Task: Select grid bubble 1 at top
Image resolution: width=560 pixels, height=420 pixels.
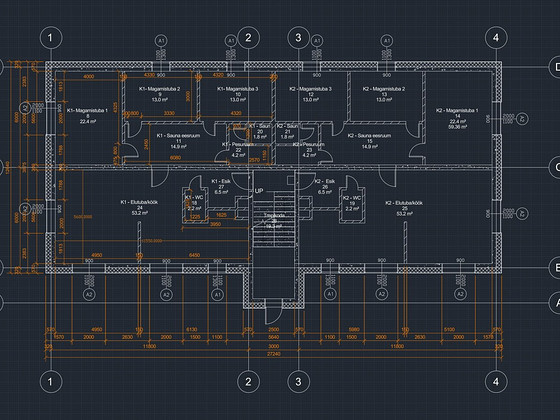Action: point(51,38)
